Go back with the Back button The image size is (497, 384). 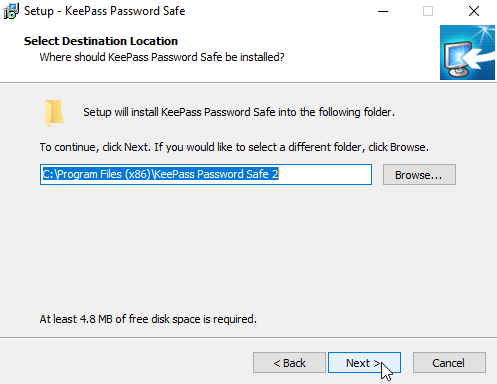tap(289, 363)
